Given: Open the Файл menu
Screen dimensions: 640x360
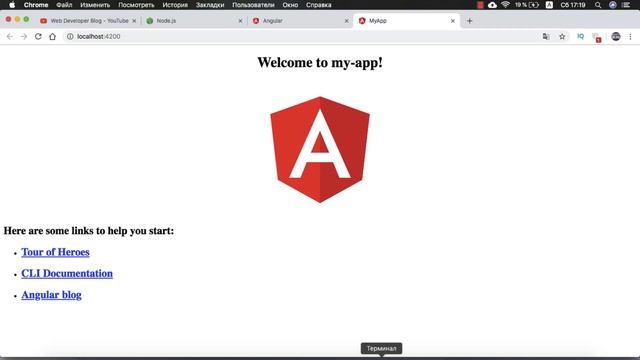Looking at the screenshot, I should [64, 5].
